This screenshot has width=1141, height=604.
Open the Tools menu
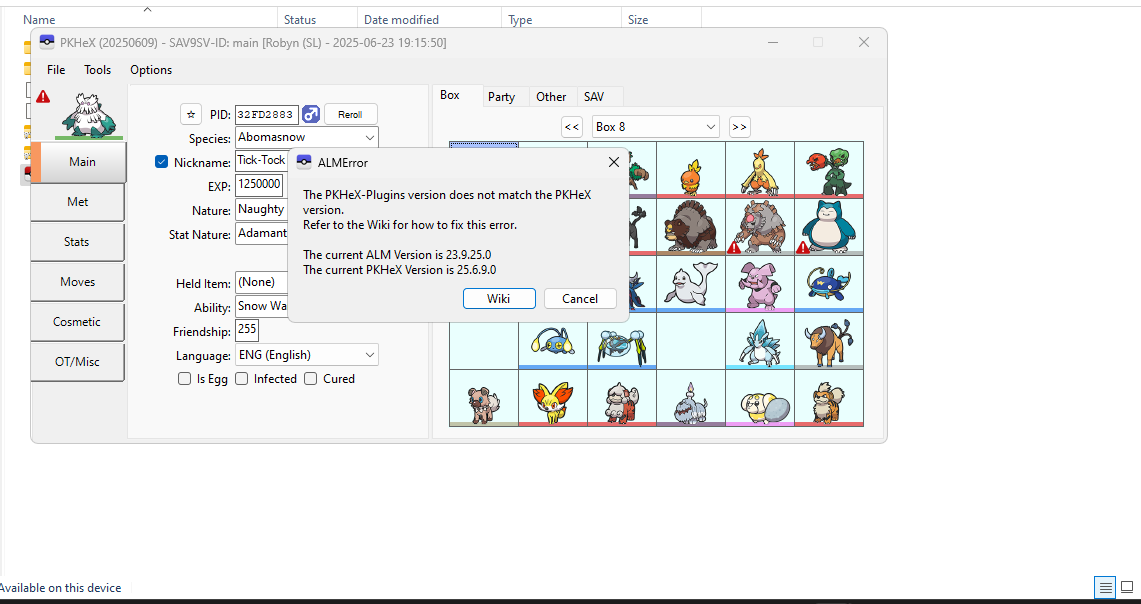(98, 70)
